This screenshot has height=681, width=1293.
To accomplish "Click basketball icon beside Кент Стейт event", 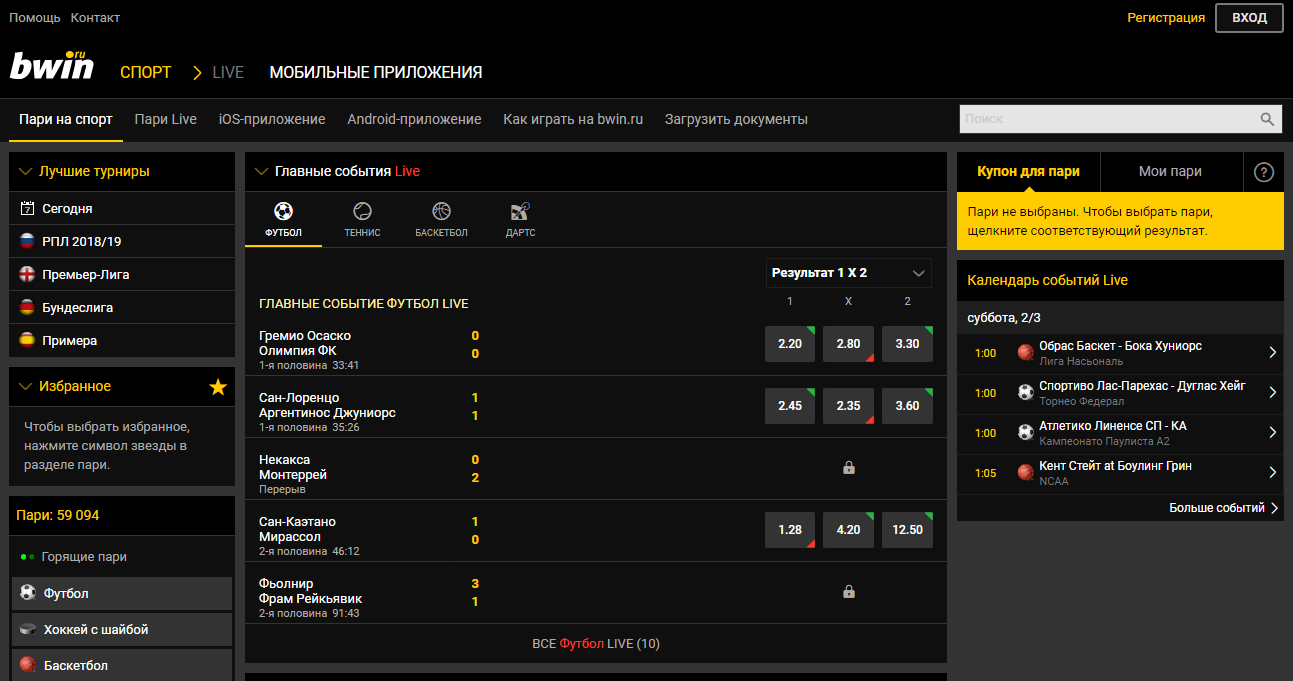I will coord(1025,472).
